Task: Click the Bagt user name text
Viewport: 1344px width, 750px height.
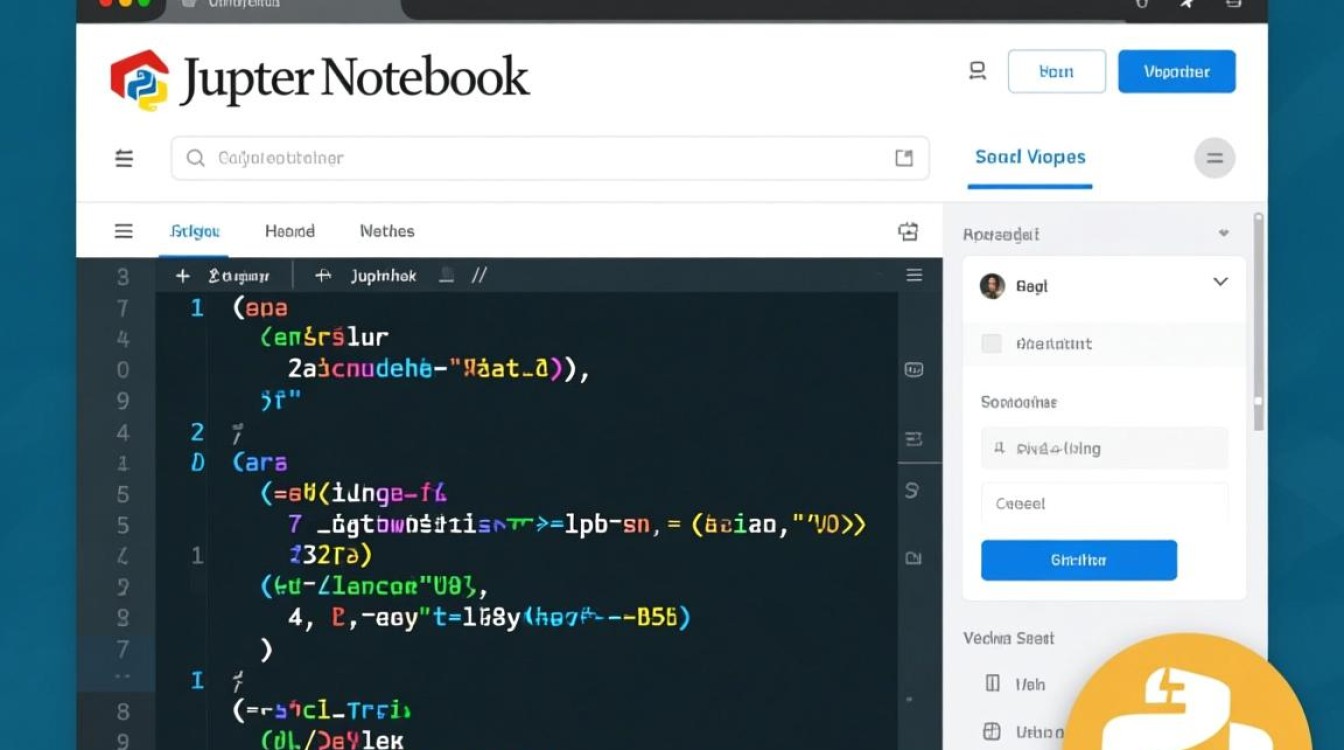Action: [x=1031, y=286]
